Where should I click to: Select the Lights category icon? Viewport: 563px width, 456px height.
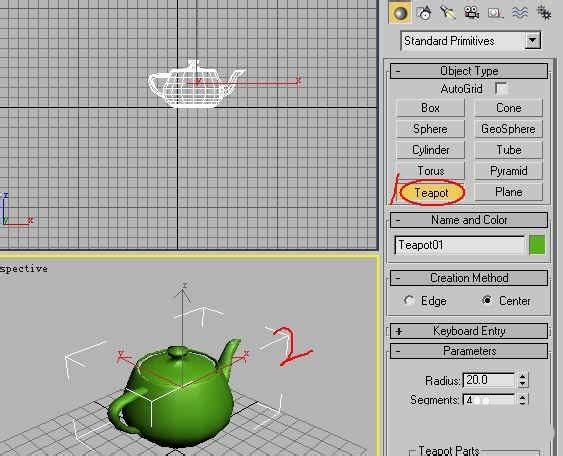pyautogui.click(x=448, y=13)
